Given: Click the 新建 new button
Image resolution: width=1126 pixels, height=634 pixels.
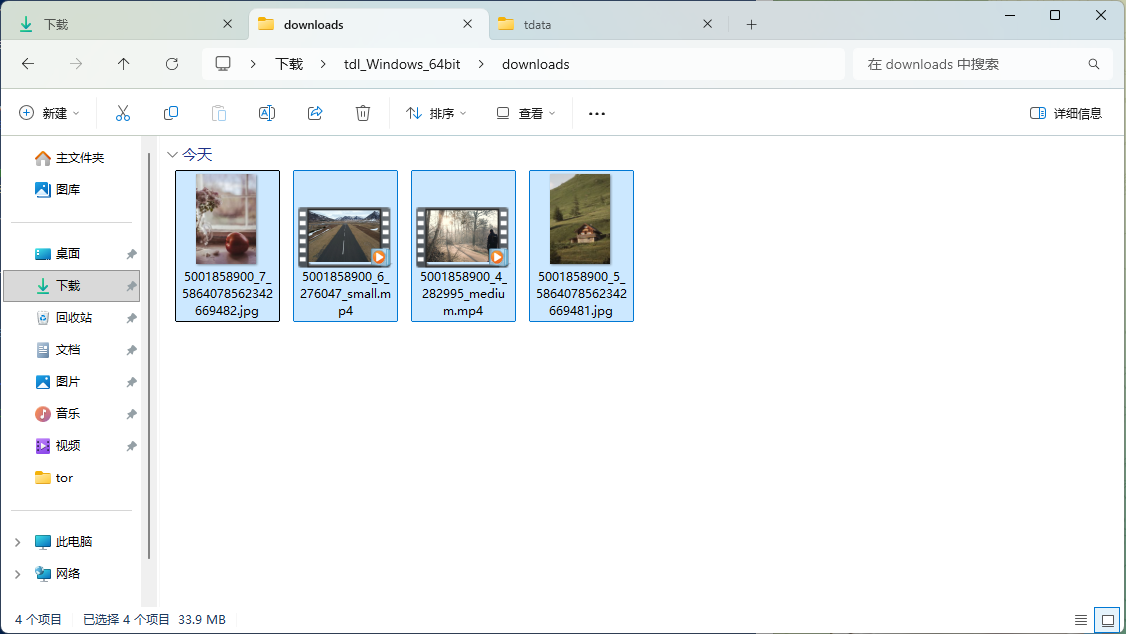Looking at the screenshot, I should [x=49, y=114].
